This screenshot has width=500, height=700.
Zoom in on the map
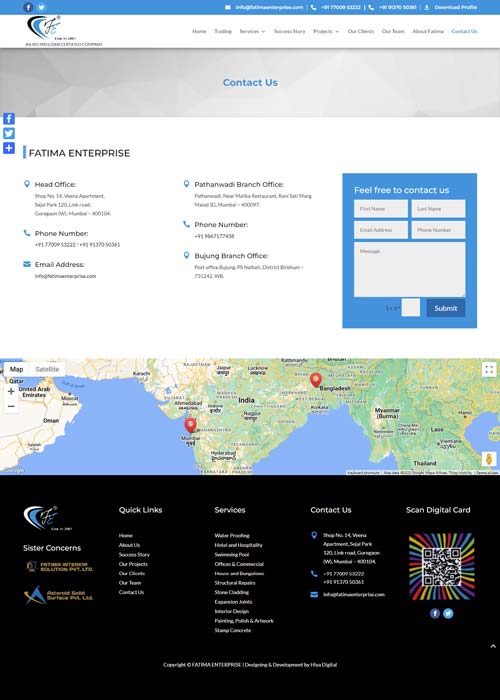[x=11, y=392]
